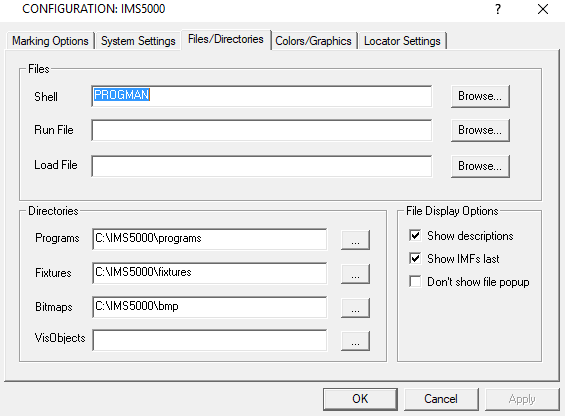Focus the Load File text field
This screenshot has height=416, width=565.
(262, 166)
